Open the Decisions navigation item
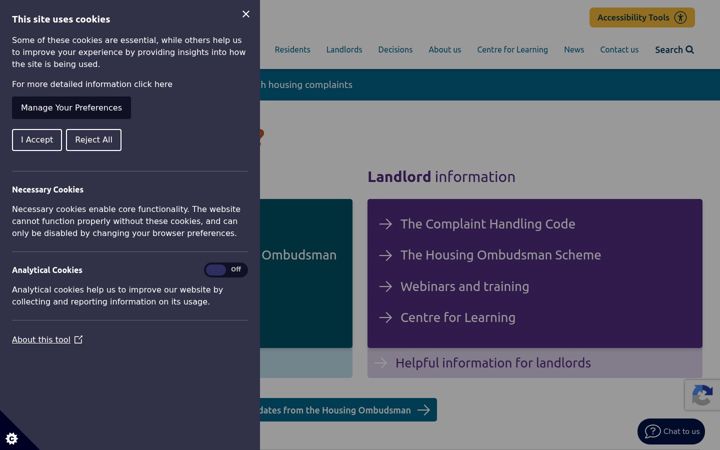The image size is (720, 450). click(x=395, y=50)
